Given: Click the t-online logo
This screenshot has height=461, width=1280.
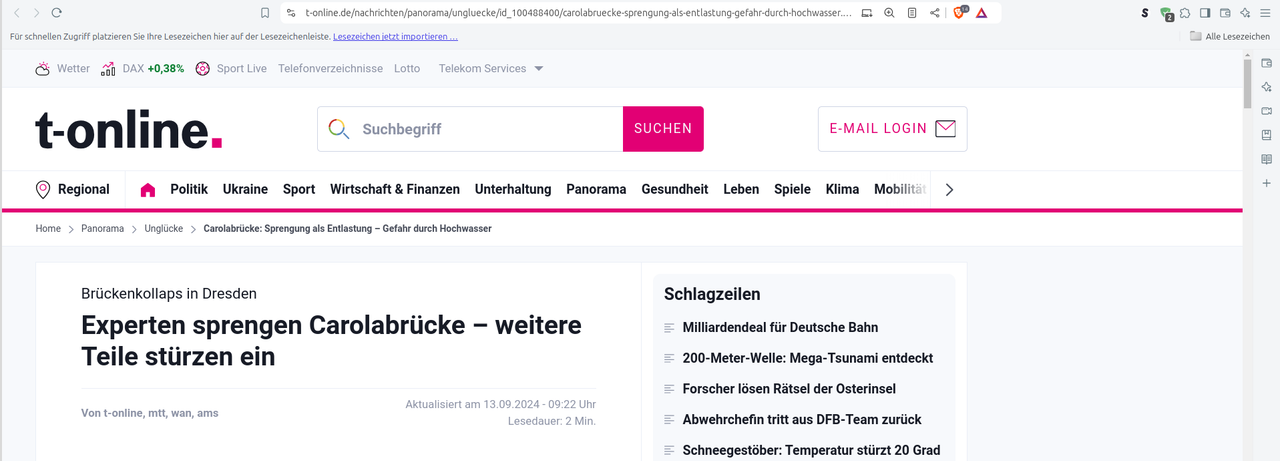Looking at the screenshot, I should [129, 130].
